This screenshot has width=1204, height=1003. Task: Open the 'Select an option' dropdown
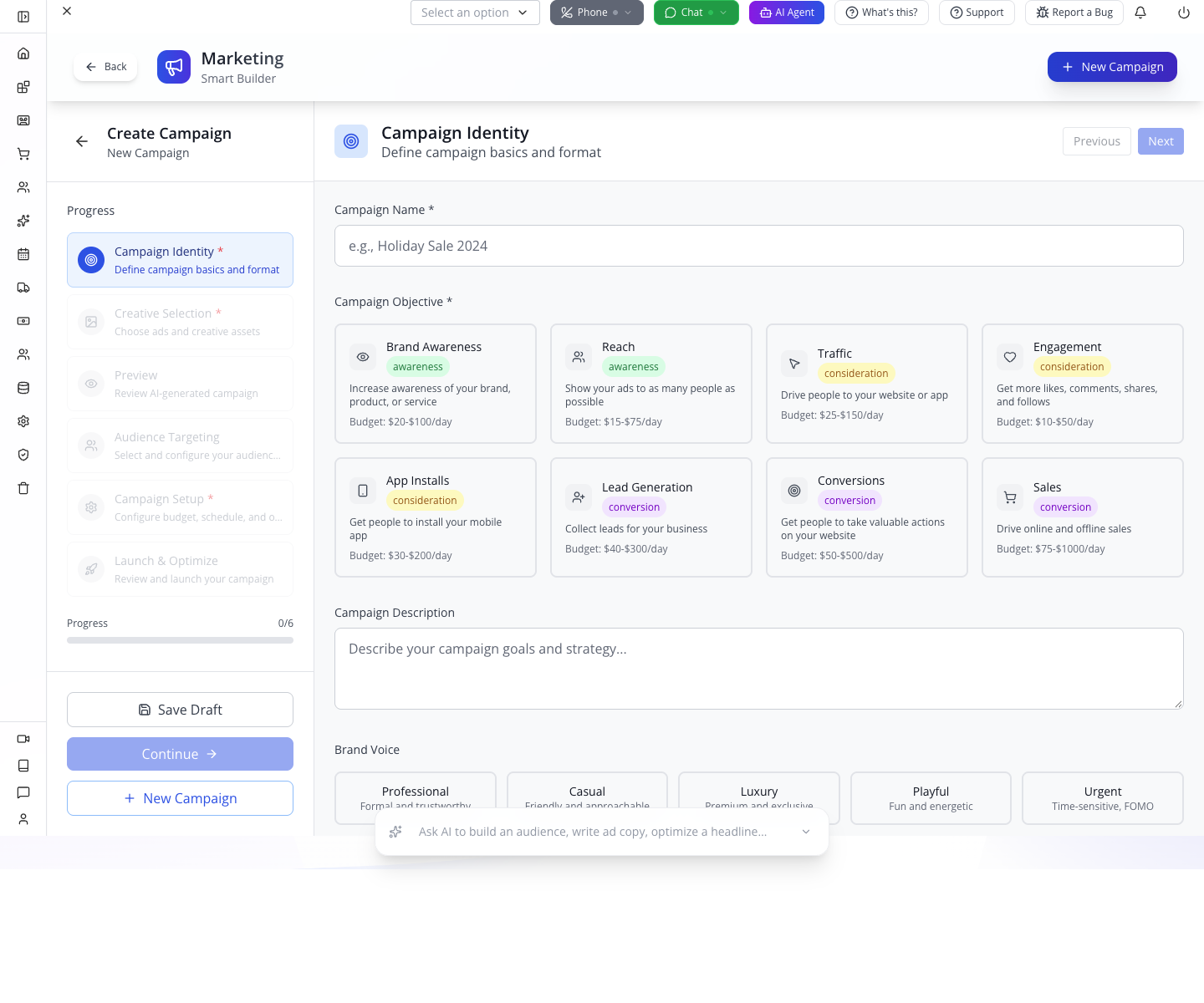pyautogui.click(x=475, y=13)
